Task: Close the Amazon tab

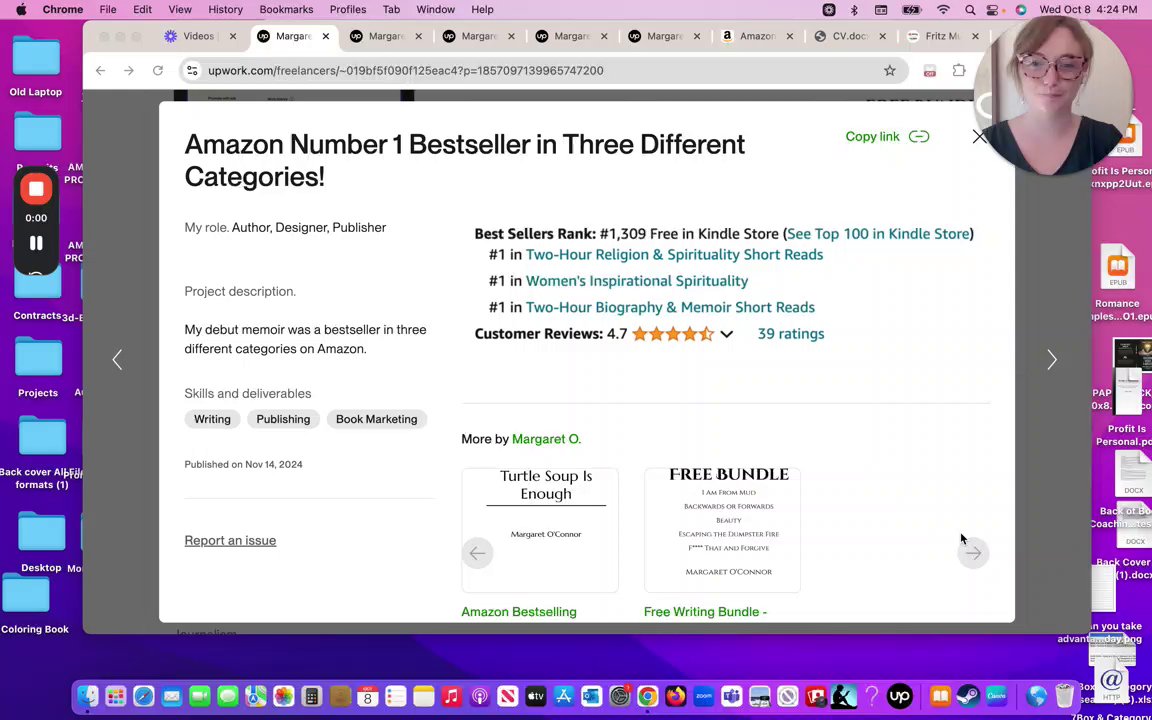Action: click(x=790, y=36)
